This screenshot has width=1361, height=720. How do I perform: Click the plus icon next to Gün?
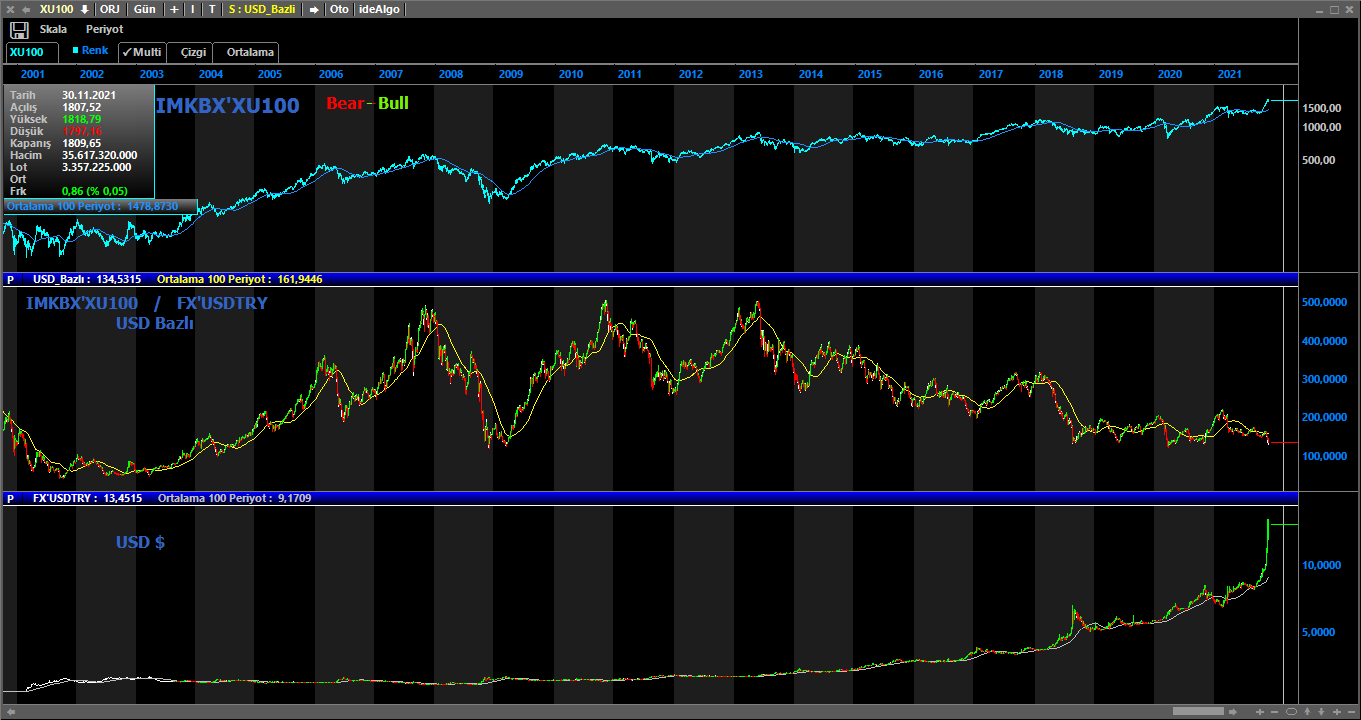[x=174, y=9]
